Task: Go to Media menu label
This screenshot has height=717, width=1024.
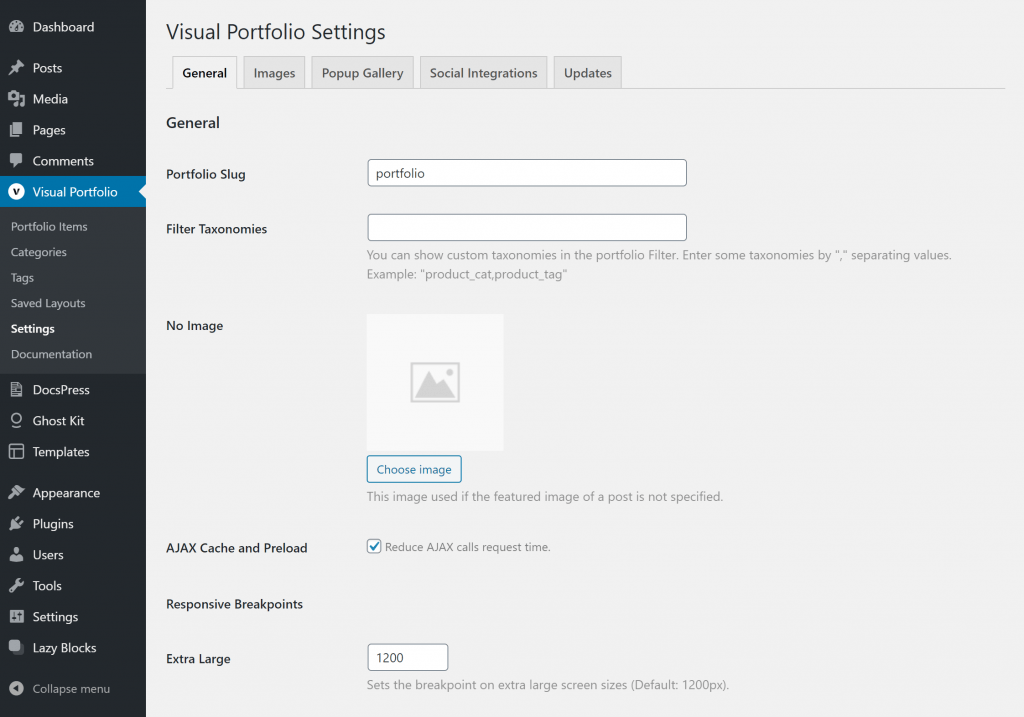Action: 50,99
